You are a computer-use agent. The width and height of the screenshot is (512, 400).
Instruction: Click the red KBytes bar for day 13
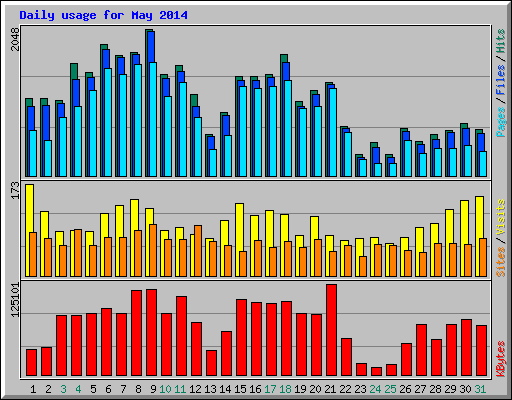click(x=211, y=363)
